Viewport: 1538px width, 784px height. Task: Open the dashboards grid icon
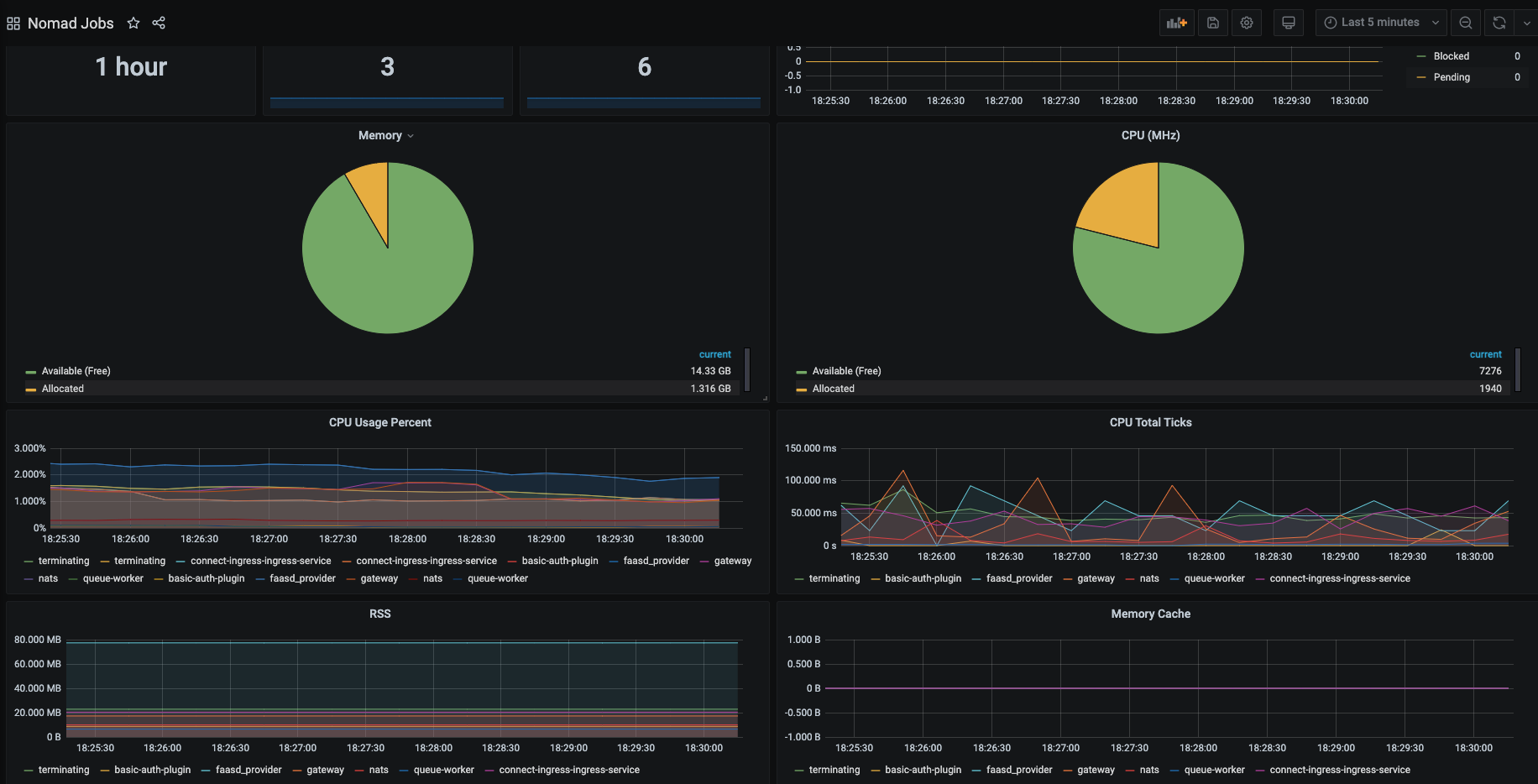(13, 24)
